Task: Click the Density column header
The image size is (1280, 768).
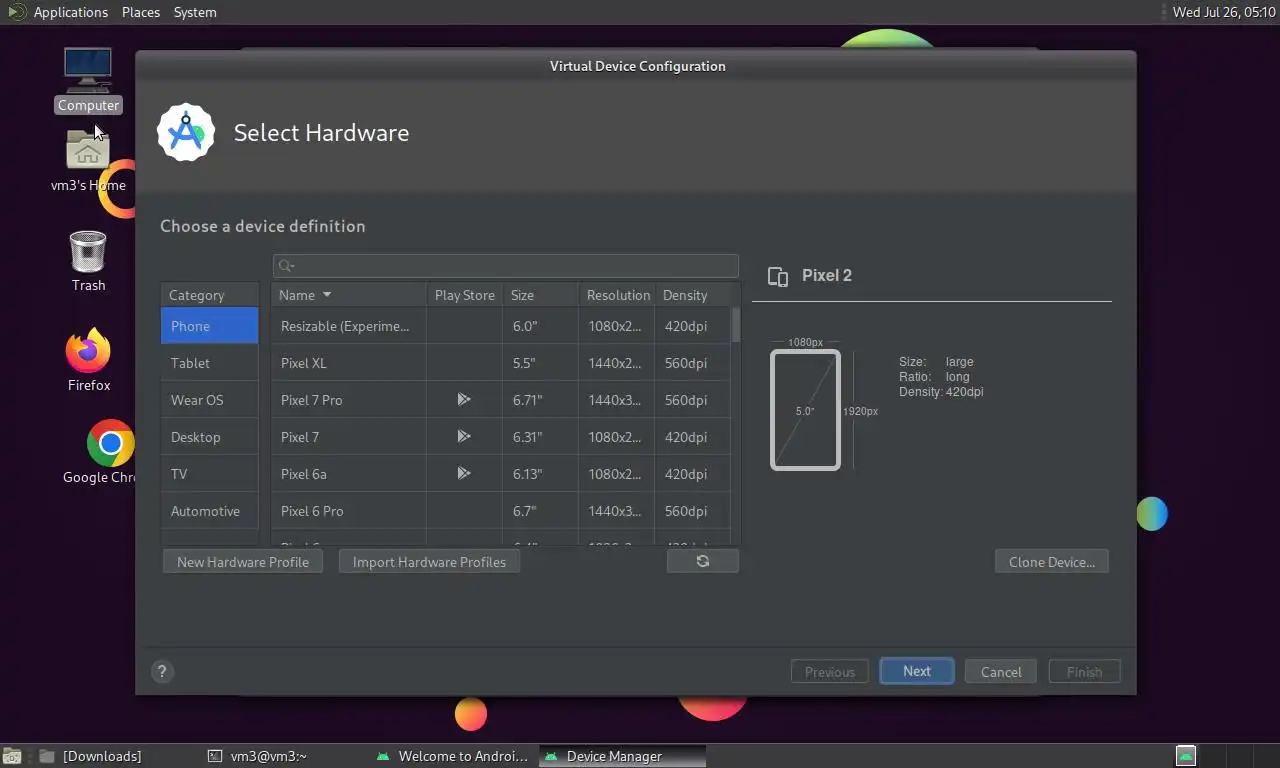Action: pyautogui.click(x=692, y=295)
